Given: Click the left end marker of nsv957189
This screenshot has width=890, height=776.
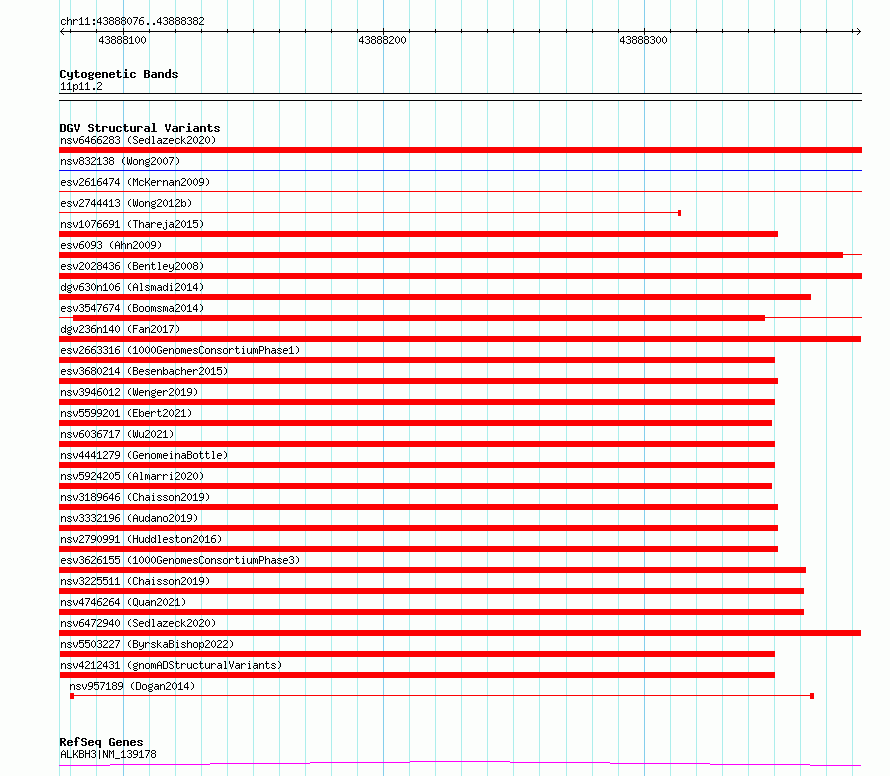Looking at the screenshot, I should (72, 696).
